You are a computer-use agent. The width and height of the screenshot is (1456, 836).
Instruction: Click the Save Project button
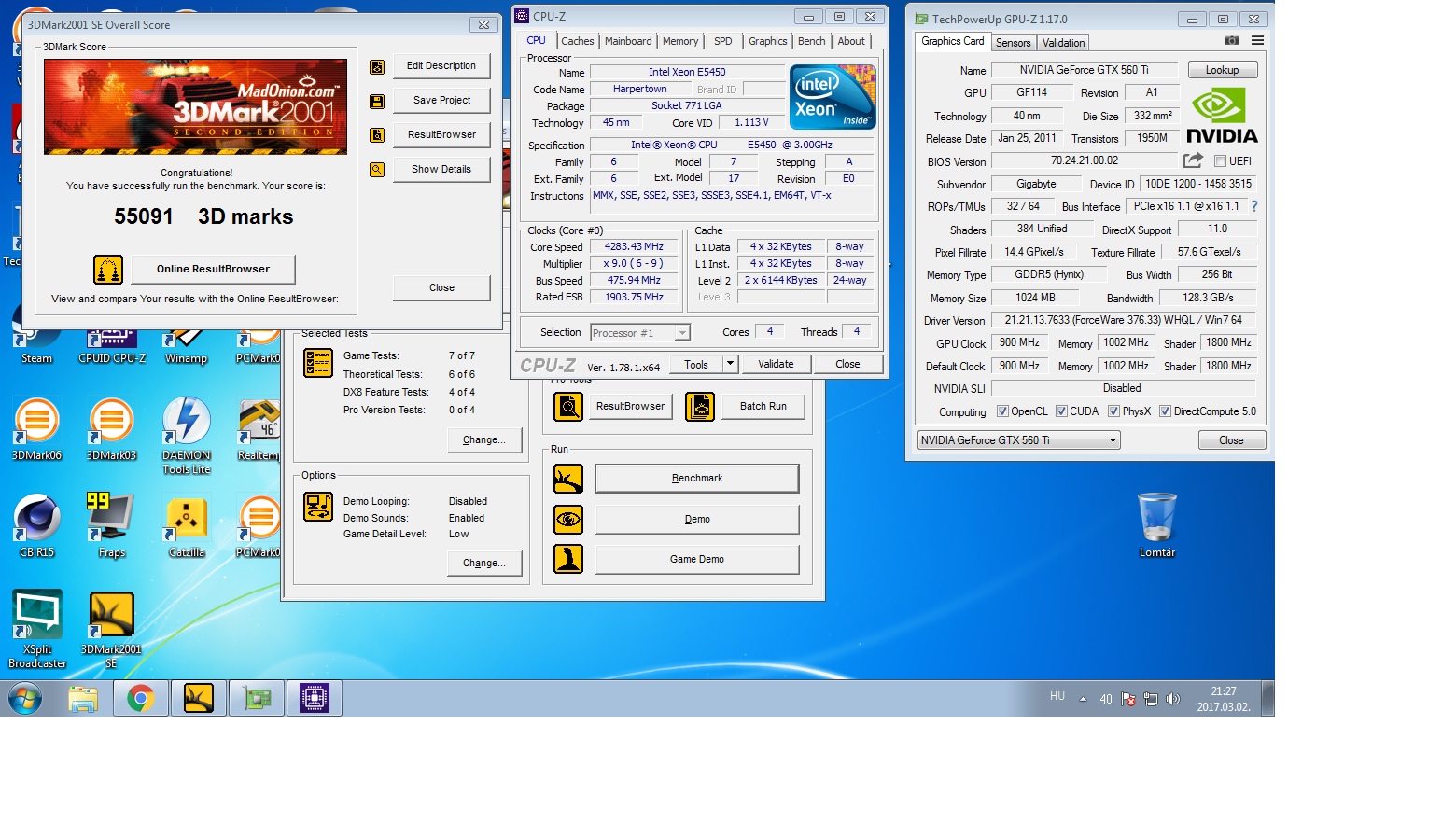click(441, 101)
